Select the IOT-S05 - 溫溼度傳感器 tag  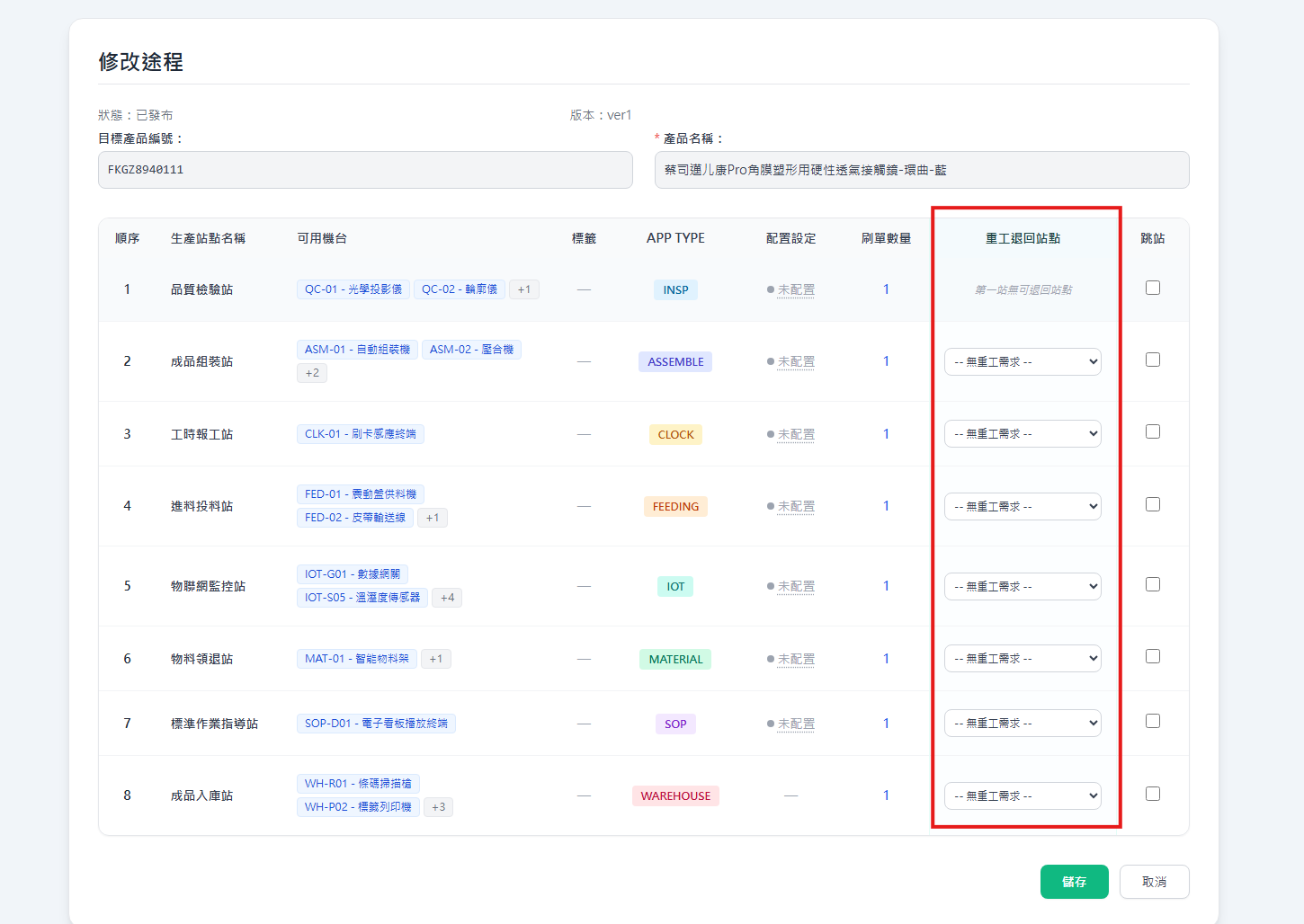click(x=362, y=598)
